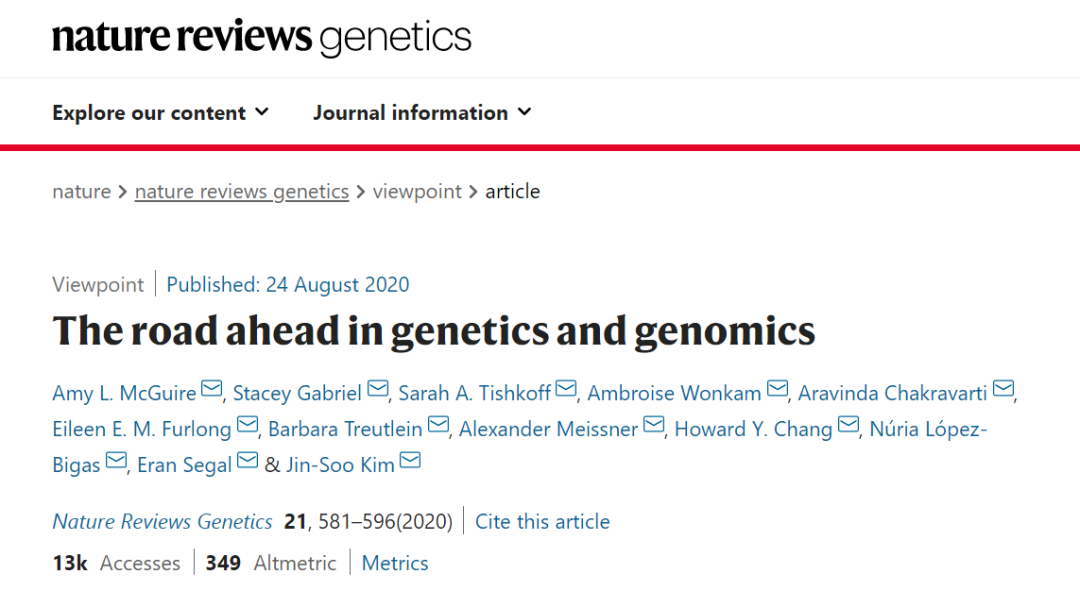1080x591 pixels.
Task: Expand the Explore our content menu
Action: [160, 113]
